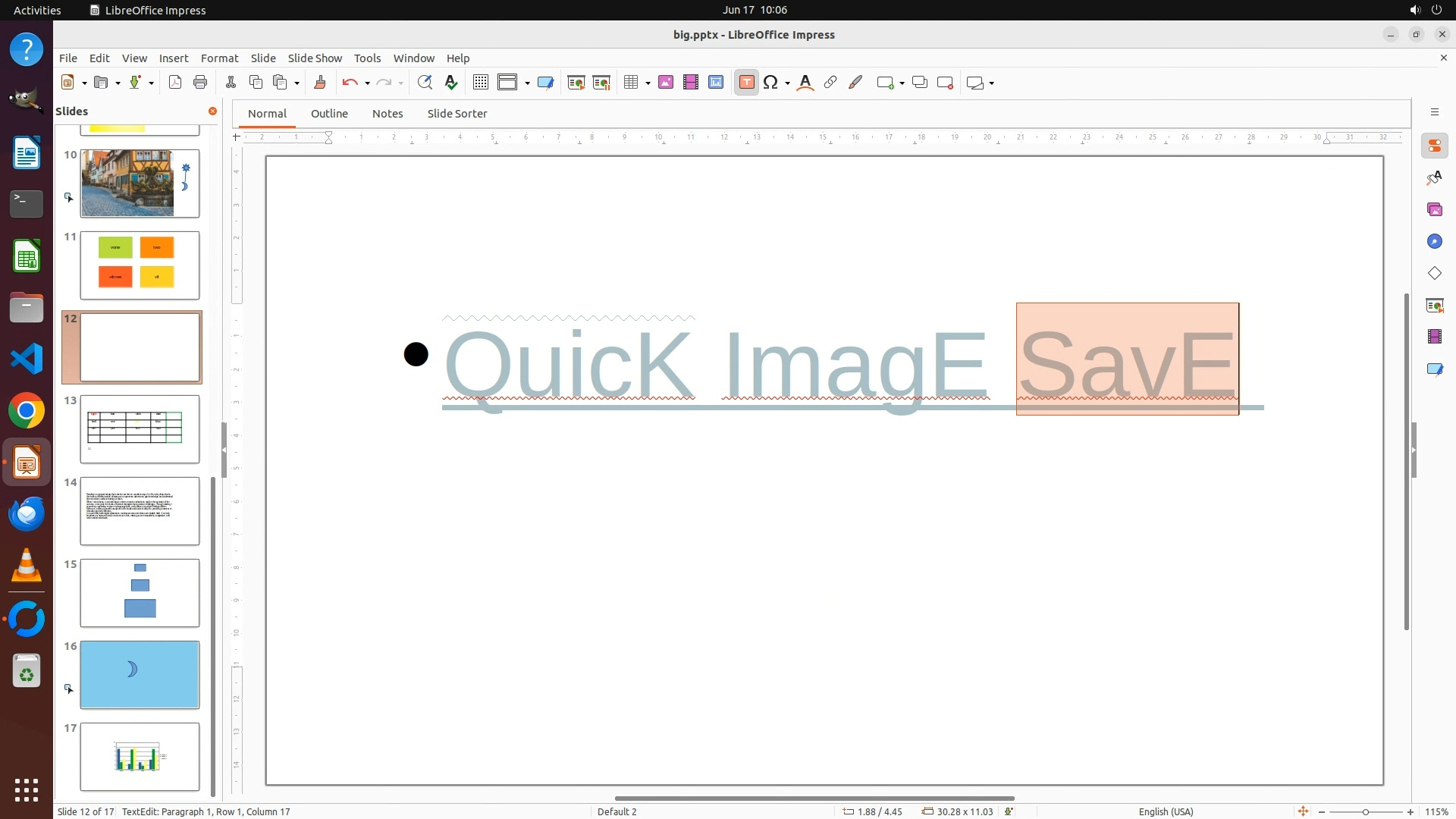
Task: Open Special Character dropdown arrow
Action: click(x=787, y=83)
